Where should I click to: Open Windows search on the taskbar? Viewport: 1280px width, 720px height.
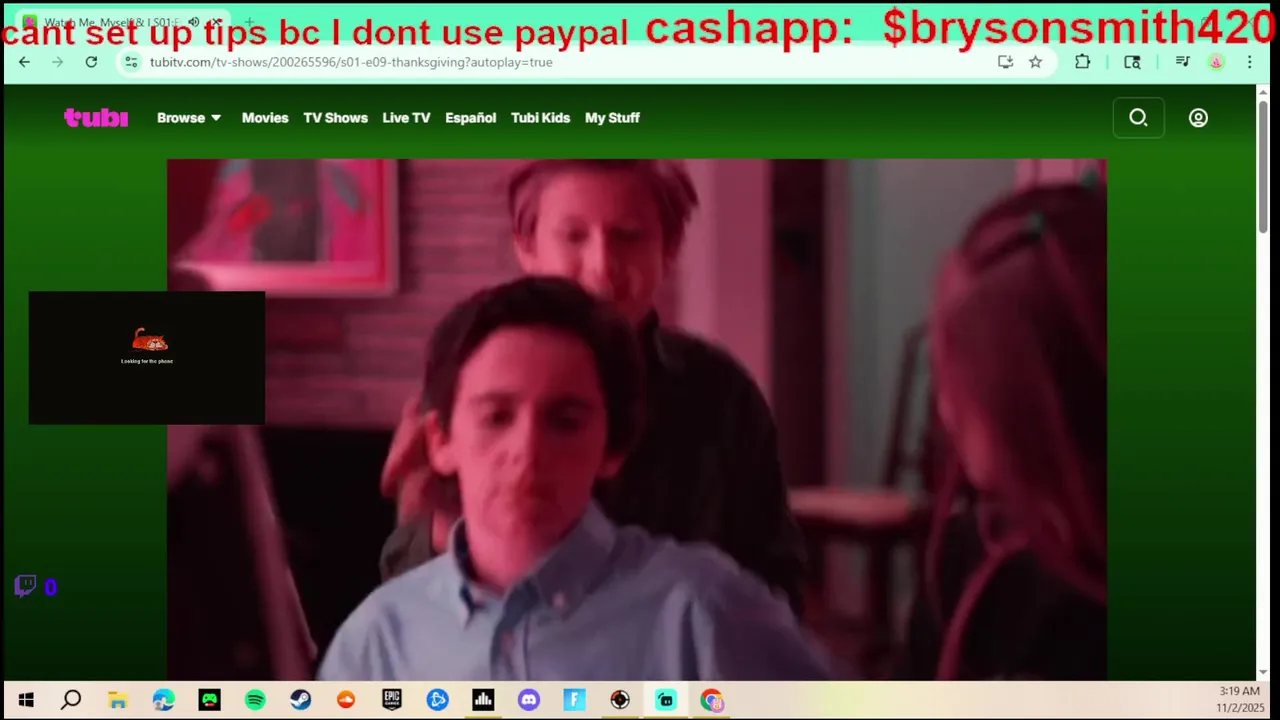tap(71, 700)
